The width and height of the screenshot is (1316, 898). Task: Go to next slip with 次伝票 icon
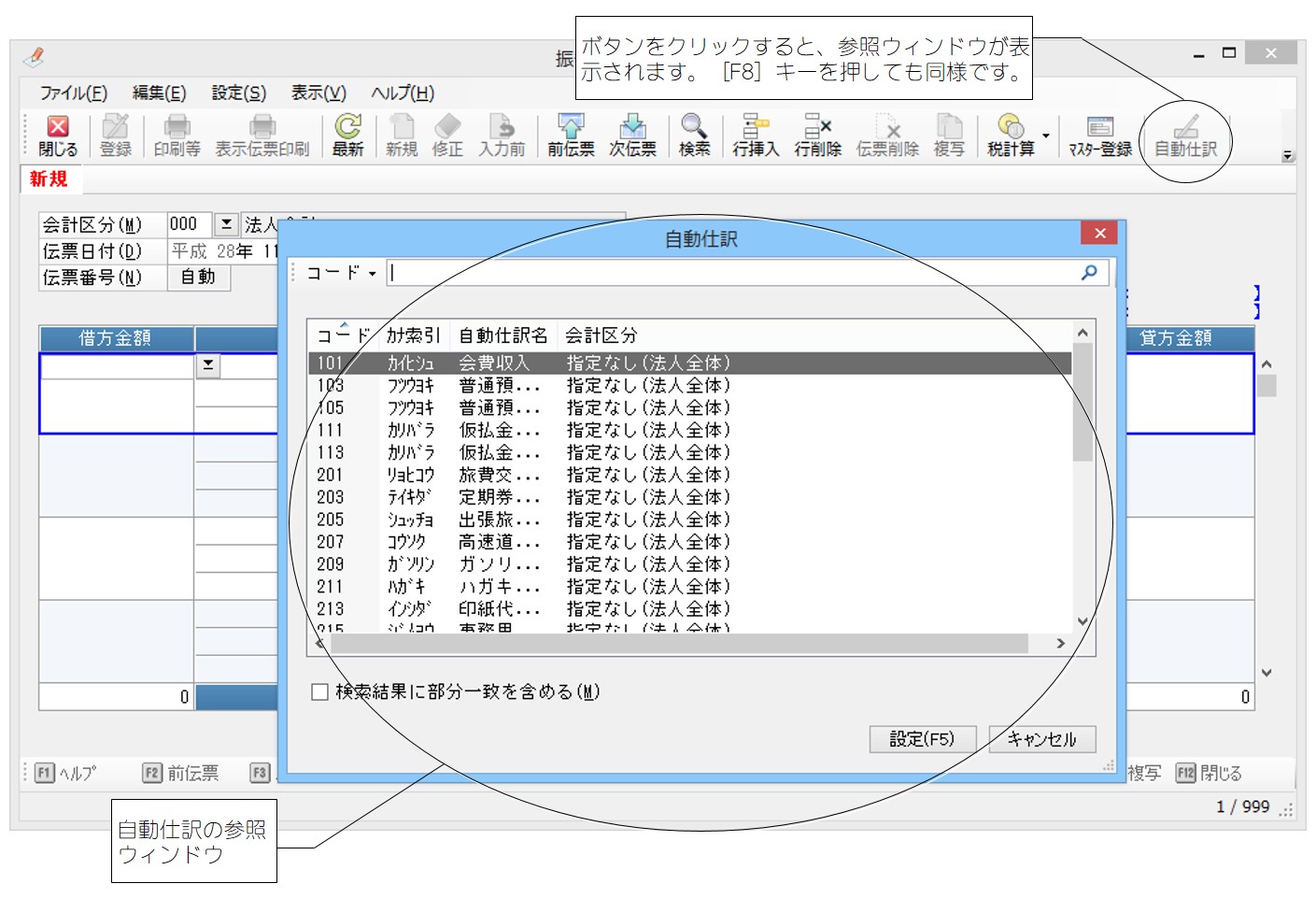coord(632,135)
